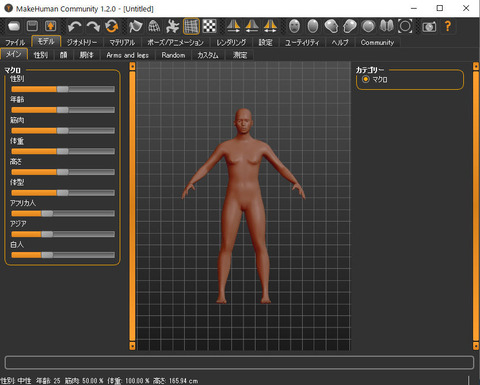
Task: Click the reset camera view icon
Action: point(405,26)
